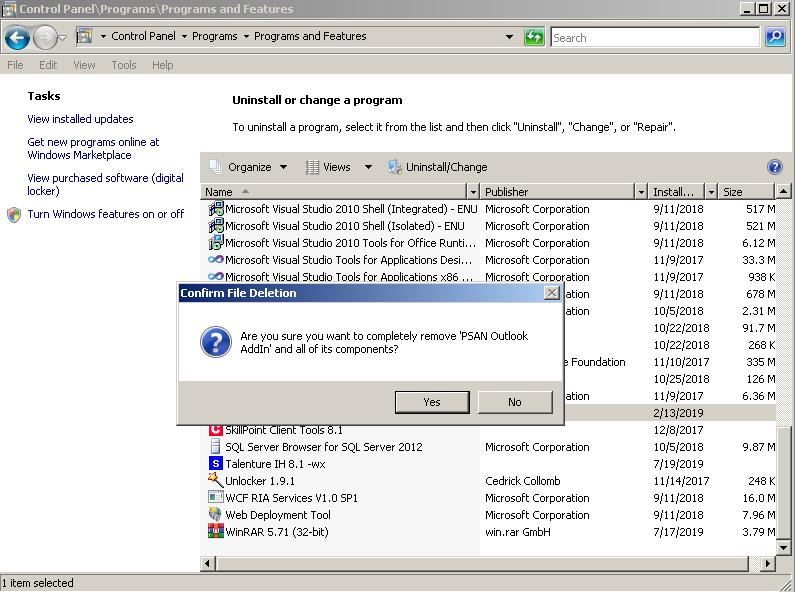
Task: Open the Publisher column filter dropdown
Action: pyautogui.click(x=641, y=192)
